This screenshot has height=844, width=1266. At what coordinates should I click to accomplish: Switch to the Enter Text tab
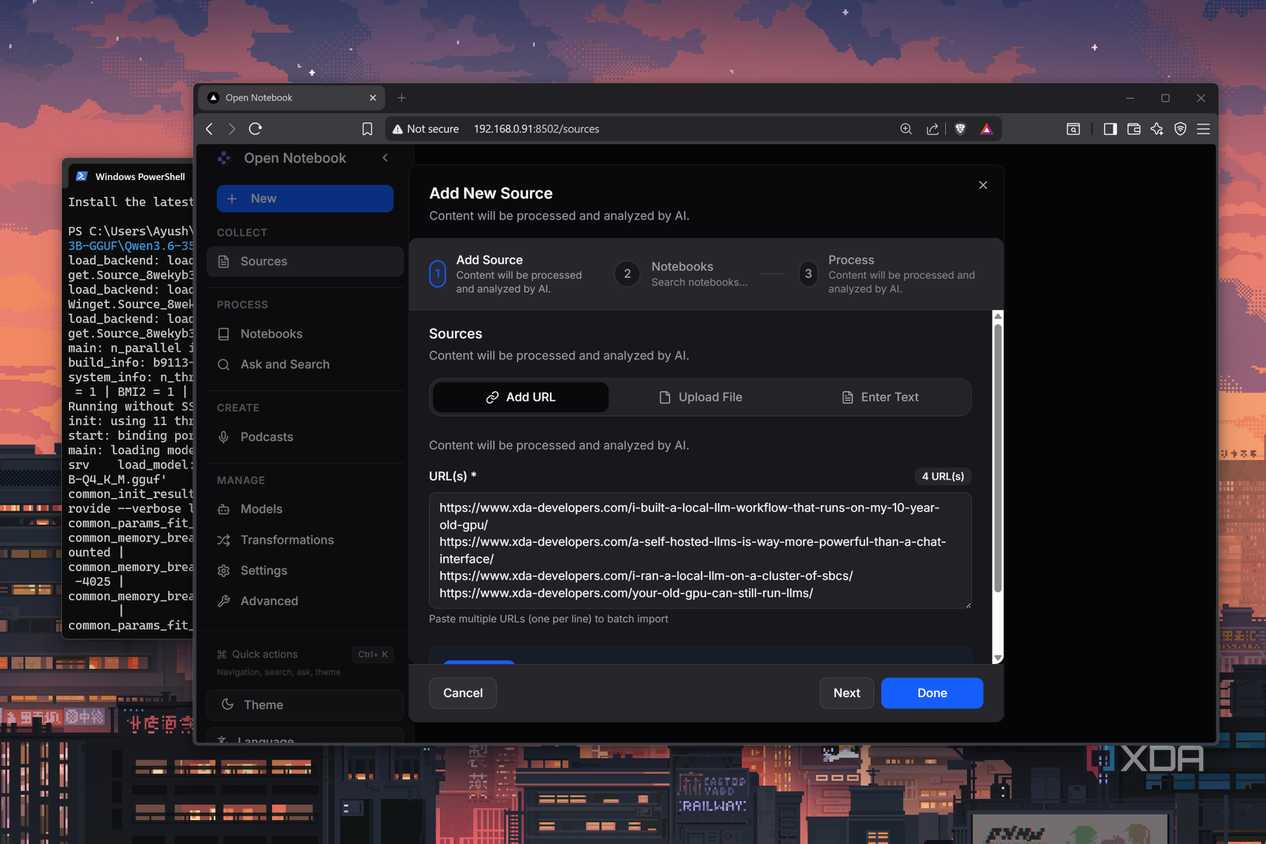tap(880, 397)
